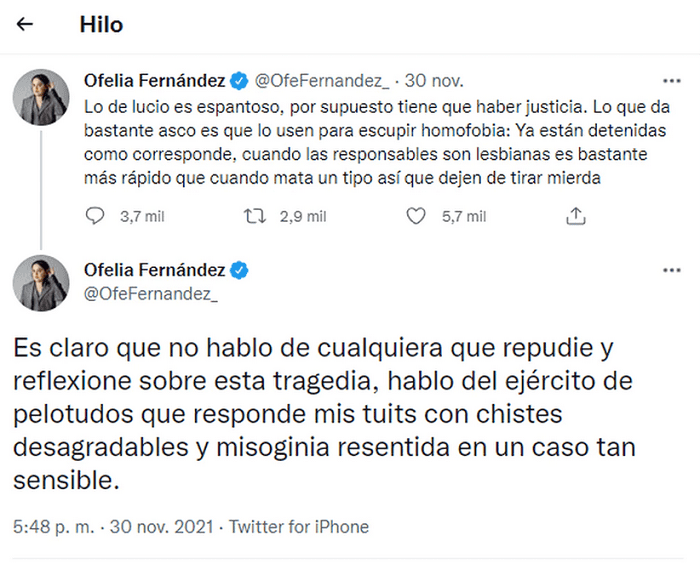
Task: Open Ofelia Fernández name link in first tweet
Action: (155, 79)
